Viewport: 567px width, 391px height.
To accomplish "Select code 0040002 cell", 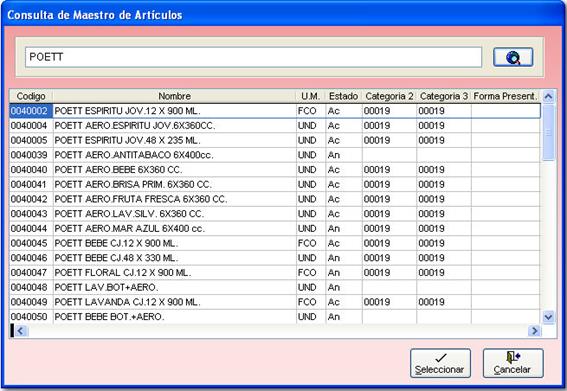I will [x=31, y=111].
